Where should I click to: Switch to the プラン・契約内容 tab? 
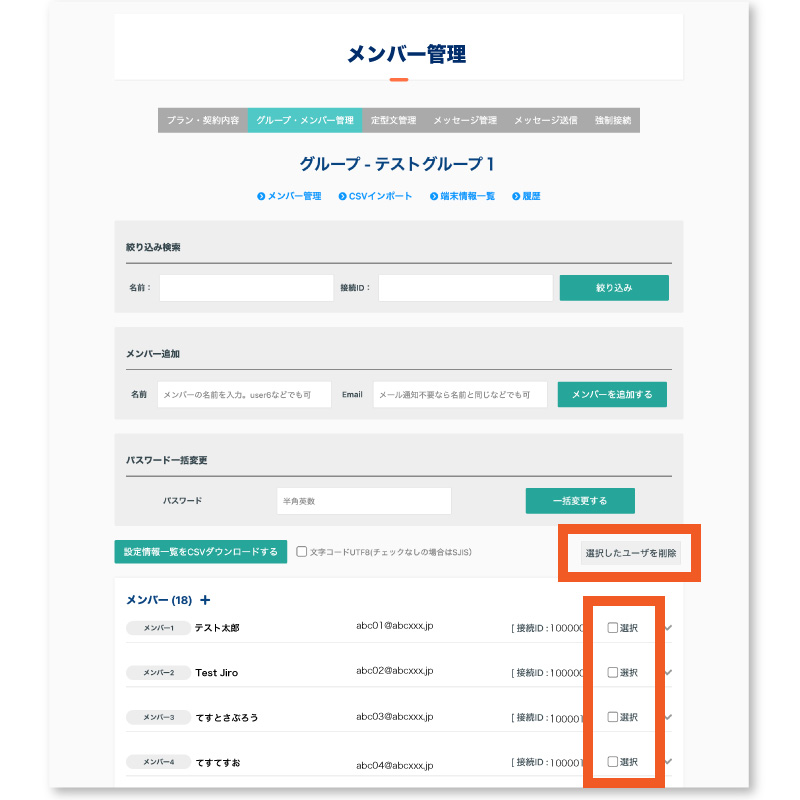(x=203, y=121)
